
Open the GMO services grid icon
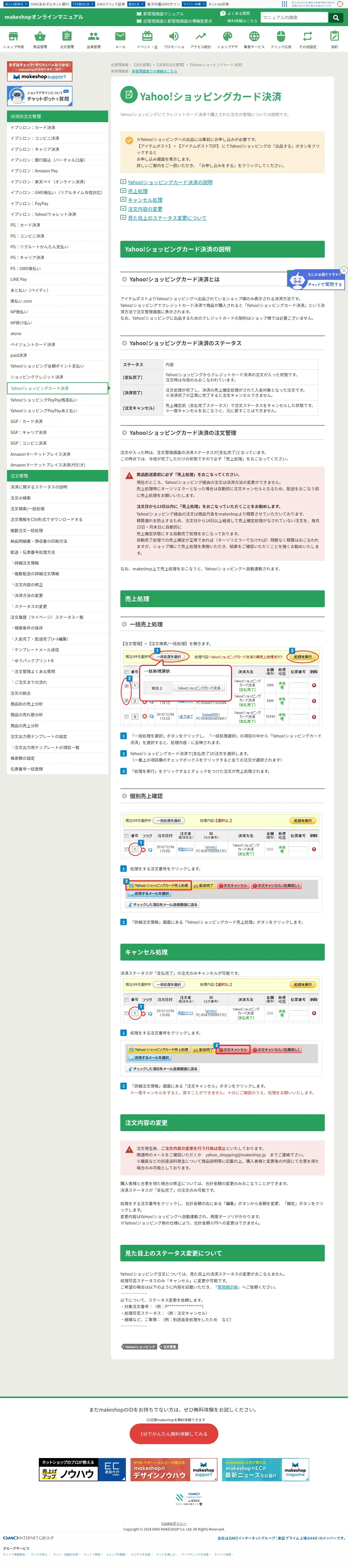pyautogui.click(x=284, y=4)
